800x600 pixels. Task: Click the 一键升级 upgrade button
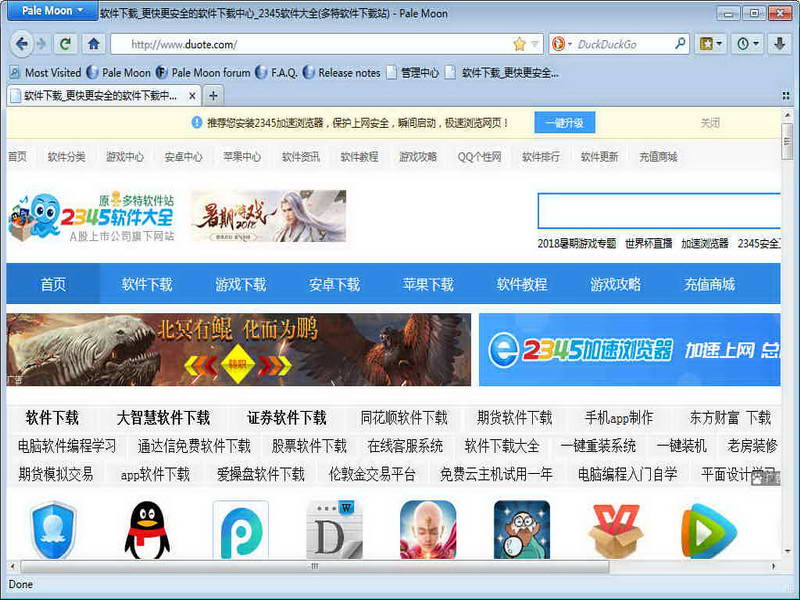[x=564, y=123]
